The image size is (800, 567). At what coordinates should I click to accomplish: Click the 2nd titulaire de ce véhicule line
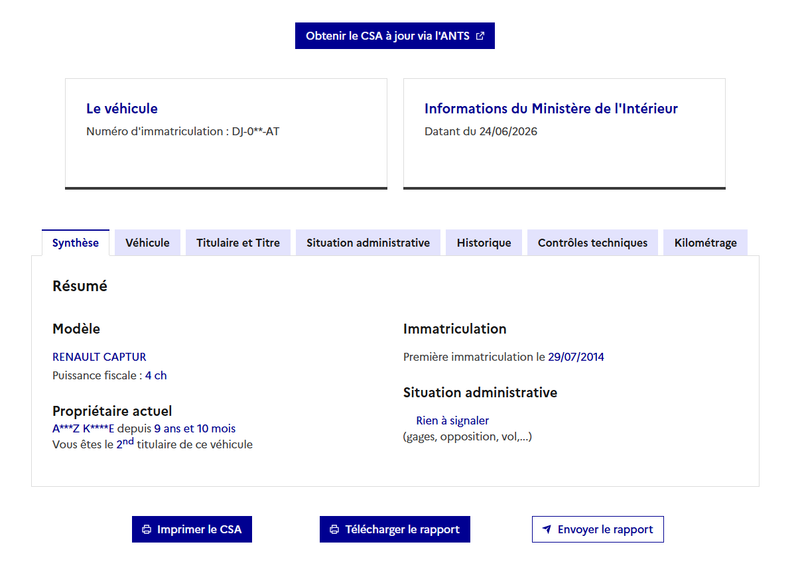(x=153, y=443)
